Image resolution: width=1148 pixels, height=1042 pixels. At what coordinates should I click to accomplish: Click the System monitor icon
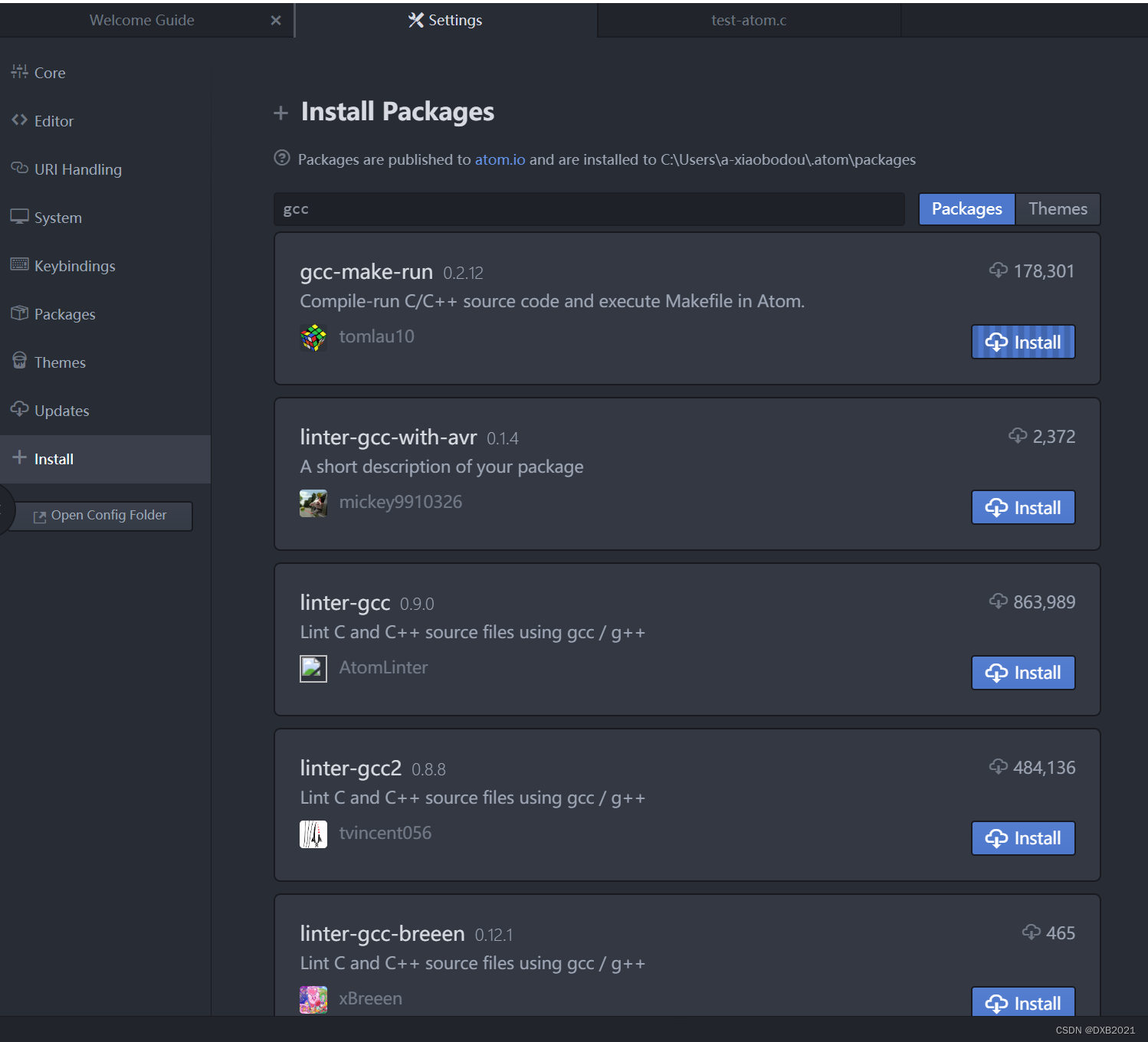click(19, 216)
